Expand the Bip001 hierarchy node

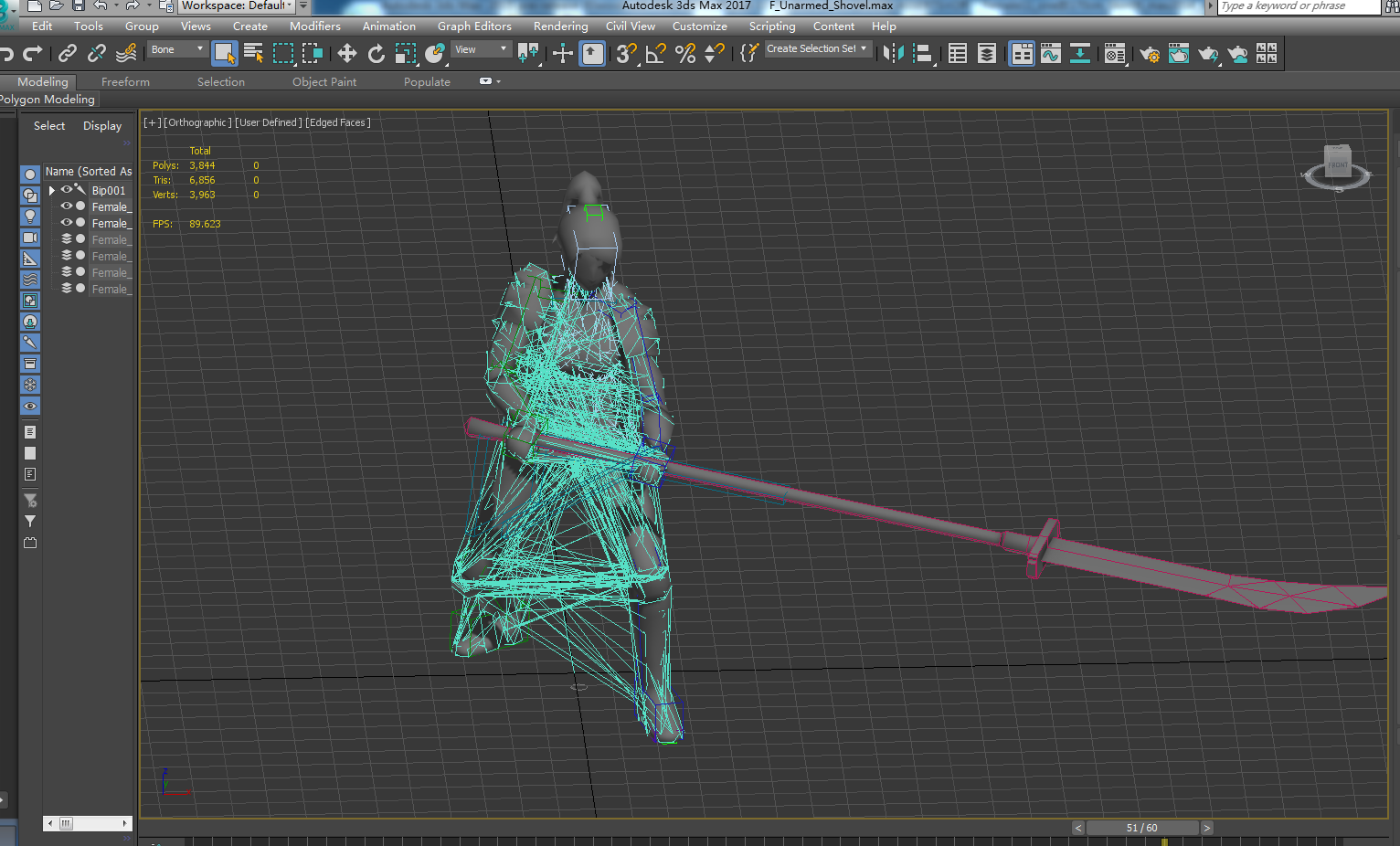click(x=52, y=190)
